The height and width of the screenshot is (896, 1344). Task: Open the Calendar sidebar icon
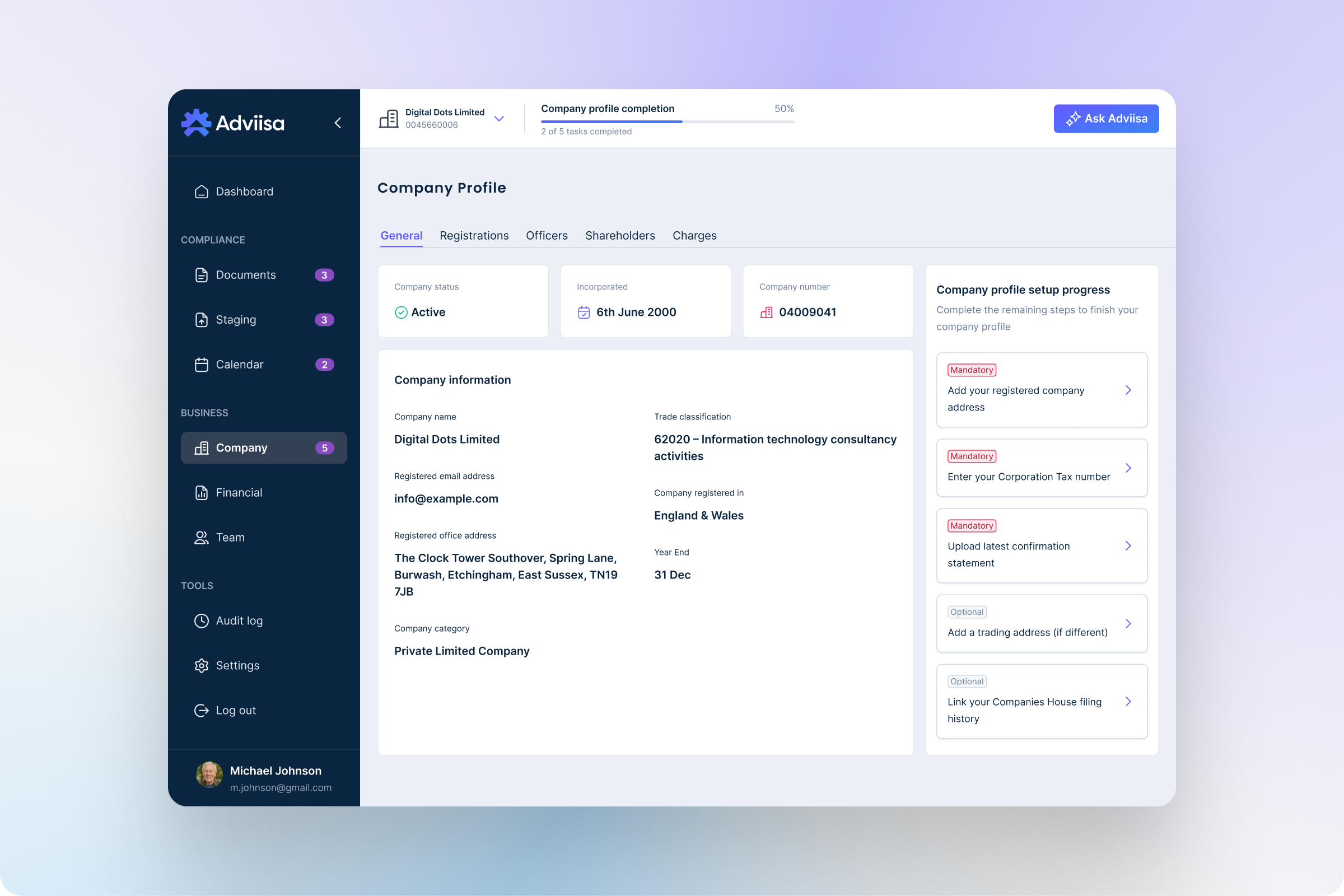click(201, 365)
